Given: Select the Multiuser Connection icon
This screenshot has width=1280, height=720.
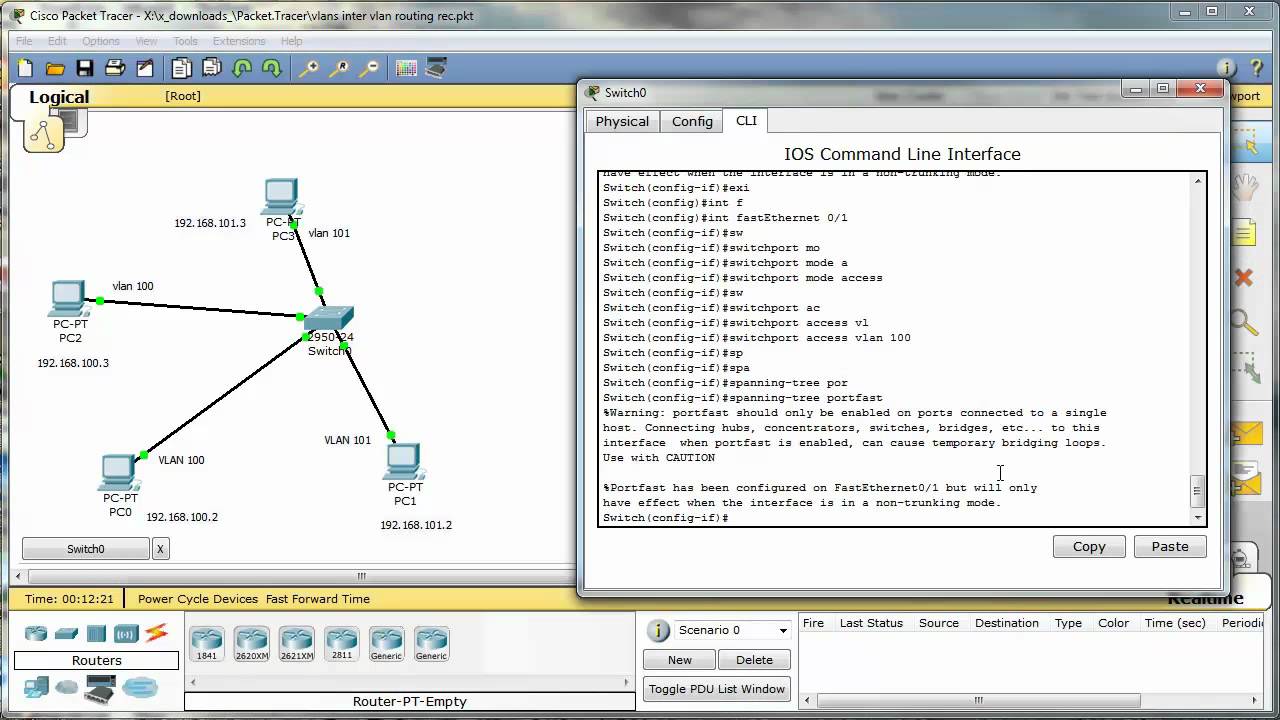Looking at the screenshot, I should (x=140, y=687).
